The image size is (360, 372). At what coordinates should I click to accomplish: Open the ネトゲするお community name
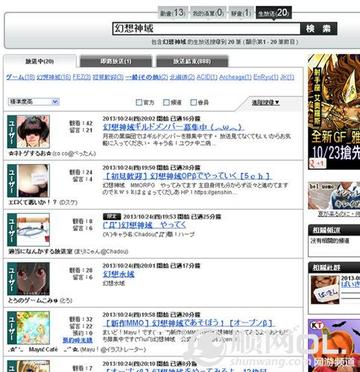point(29,154)
